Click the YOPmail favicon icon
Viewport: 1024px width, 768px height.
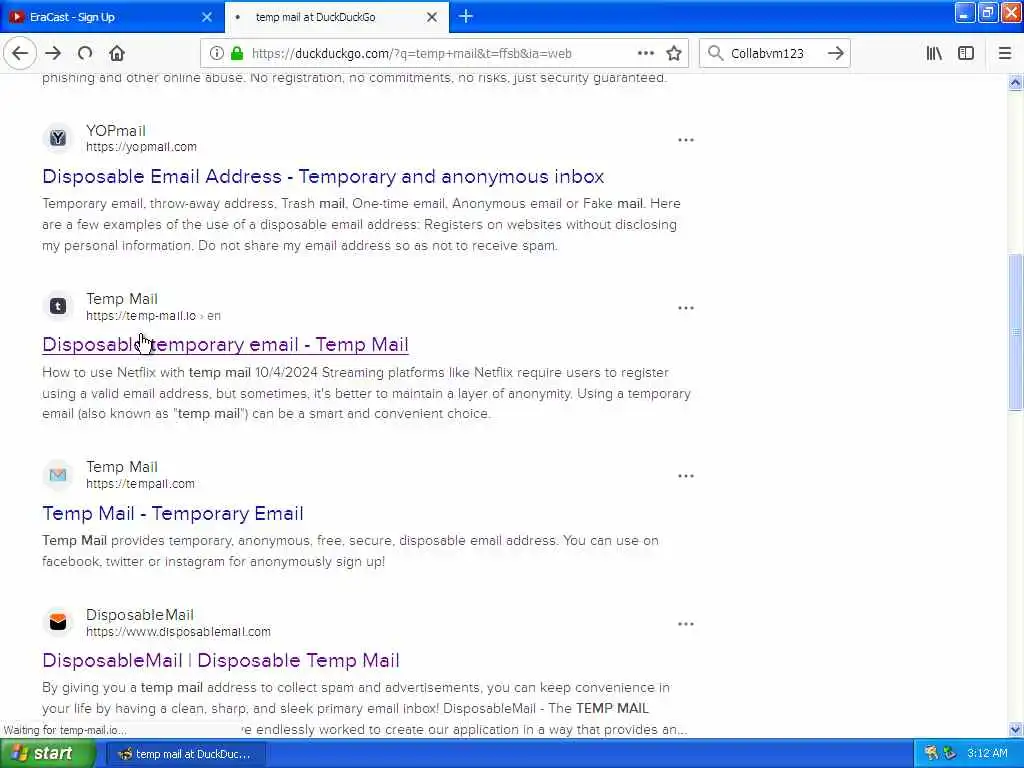pyautogui.click(x=57, y=138)
